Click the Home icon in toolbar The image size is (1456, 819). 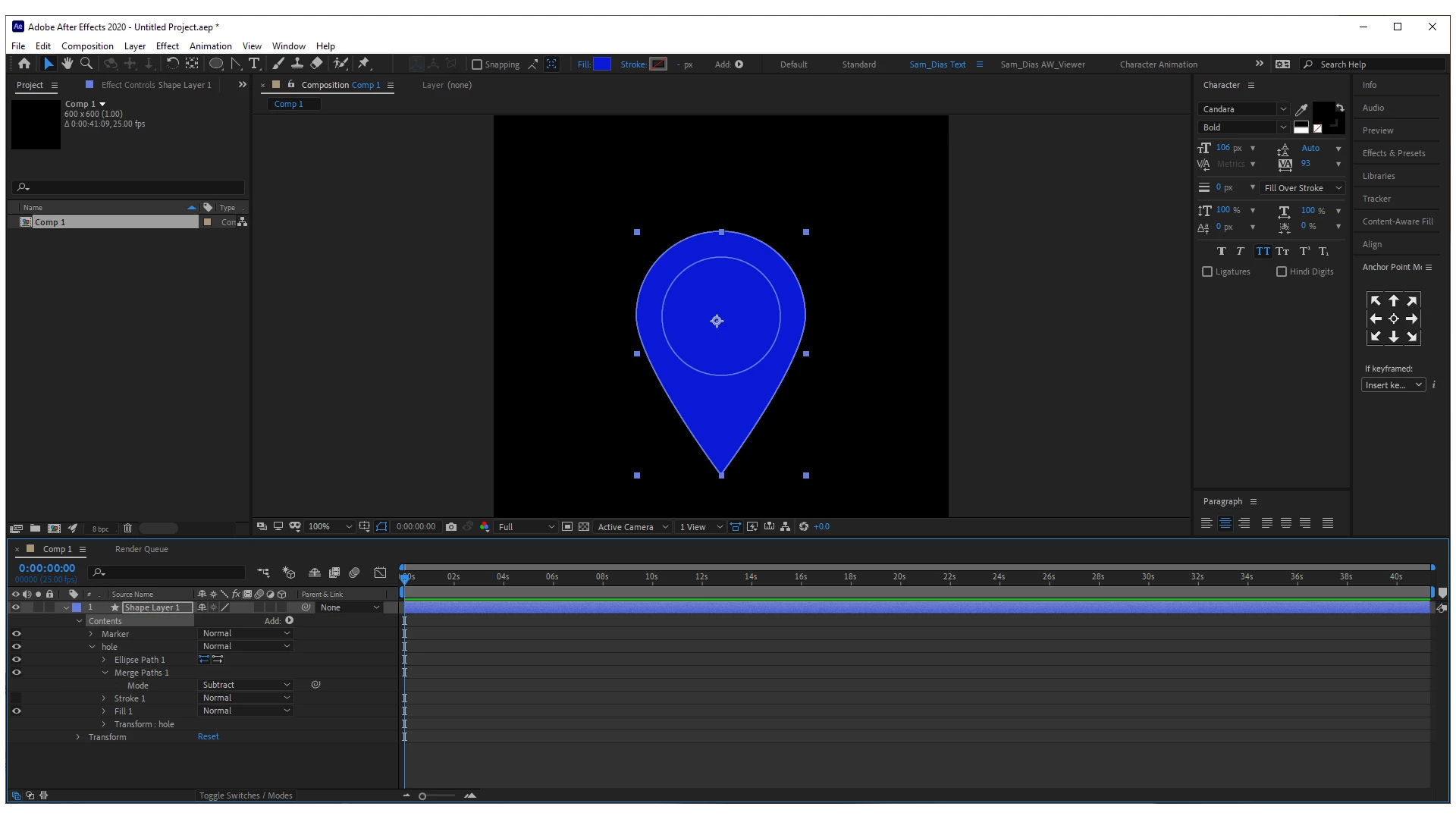[x=24, y=64]
